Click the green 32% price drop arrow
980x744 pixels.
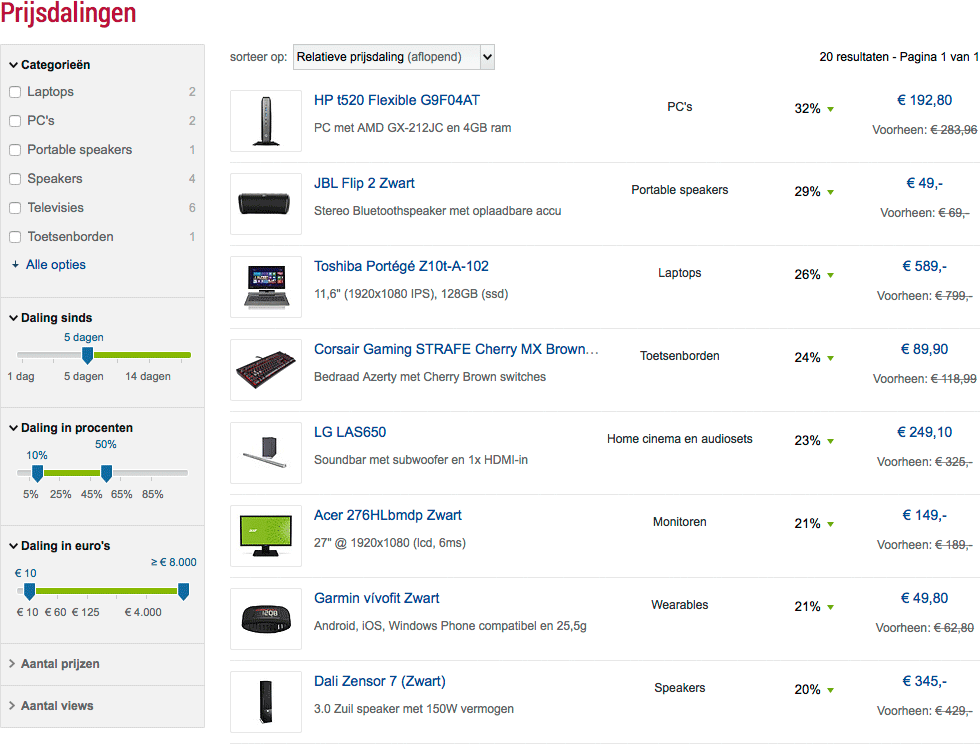click(x=831, y=109)
